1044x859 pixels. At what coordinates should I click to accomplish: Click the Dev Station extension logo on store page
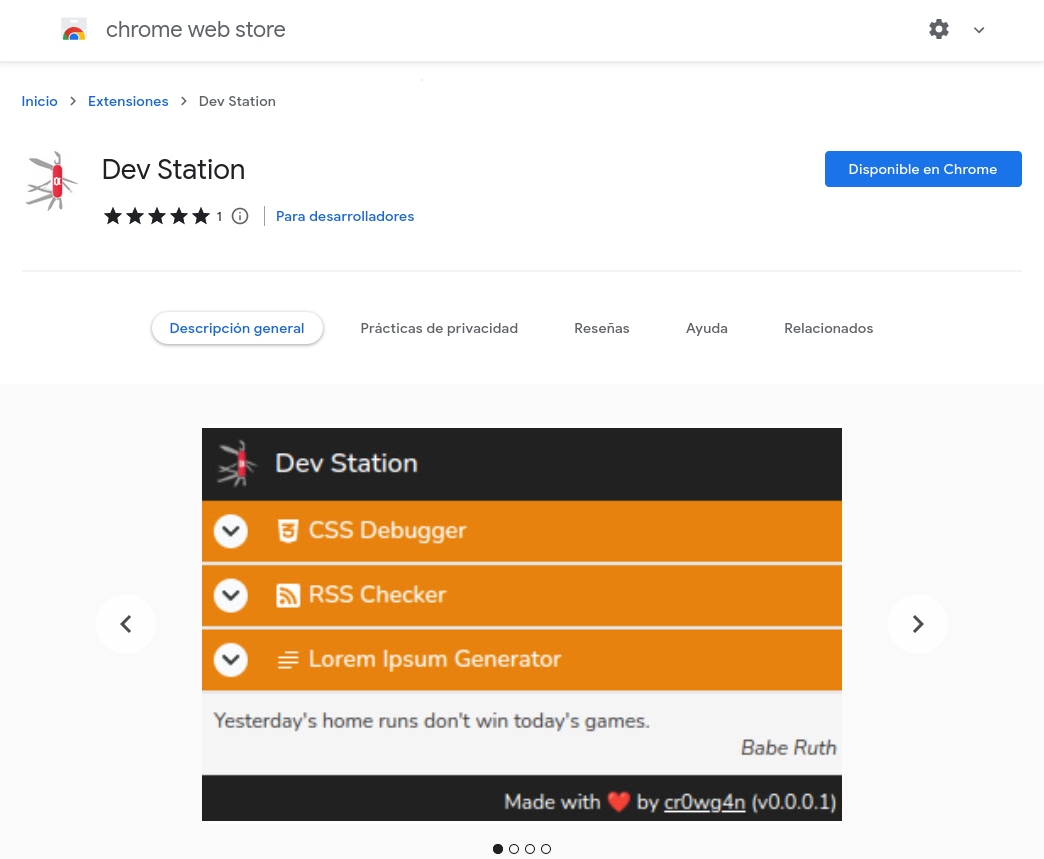pos(51,181)
